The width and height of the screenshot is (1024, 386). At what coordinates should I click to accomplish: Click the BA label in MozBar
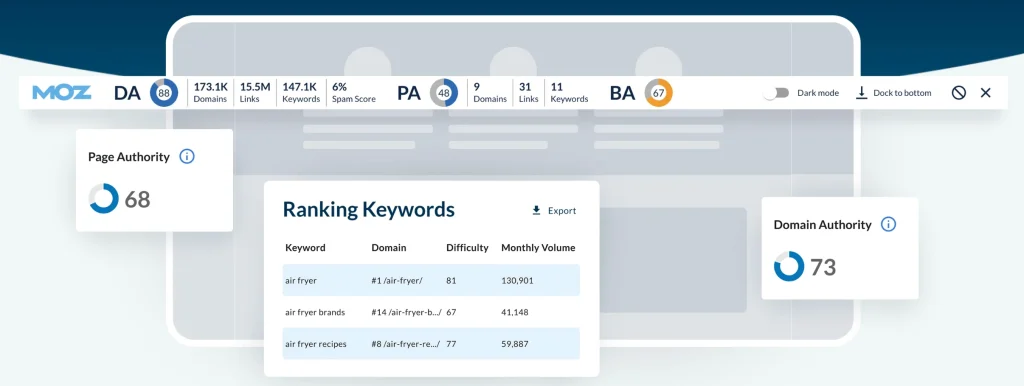622,93
